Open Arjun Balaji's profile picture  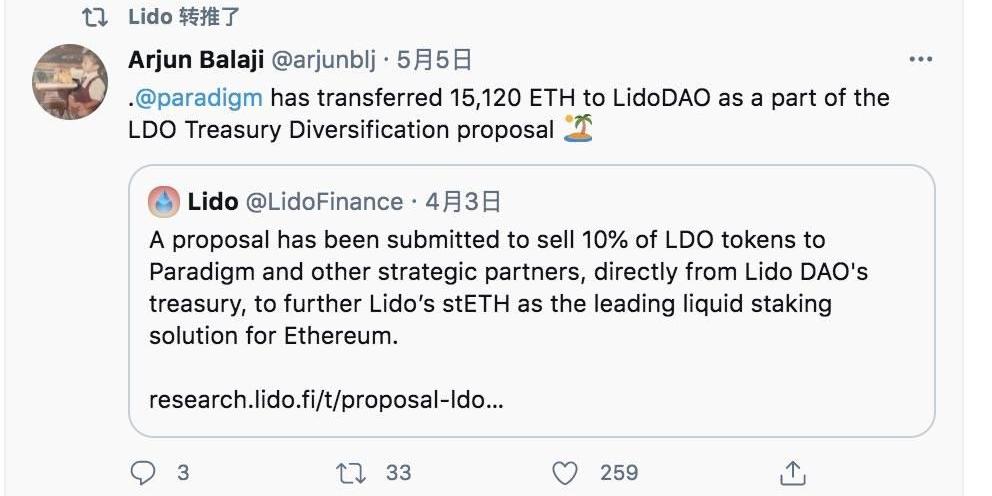point(70,81)
